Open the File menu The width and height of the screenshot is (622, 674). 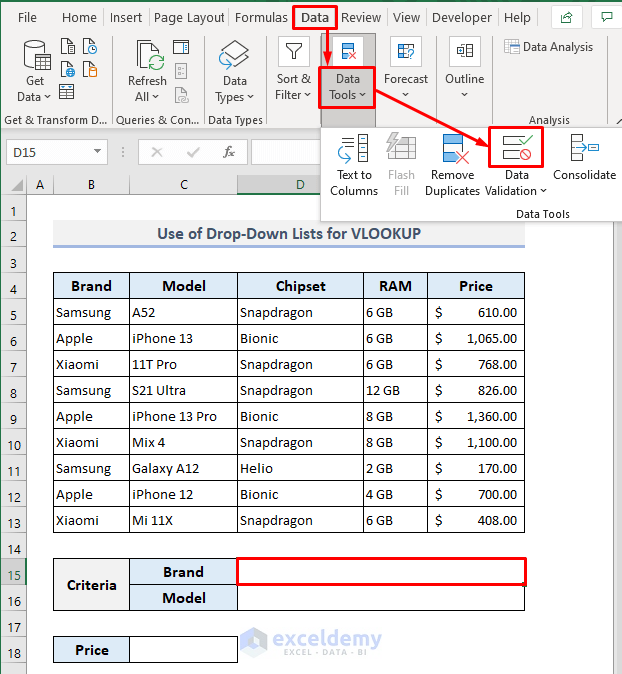27,18
